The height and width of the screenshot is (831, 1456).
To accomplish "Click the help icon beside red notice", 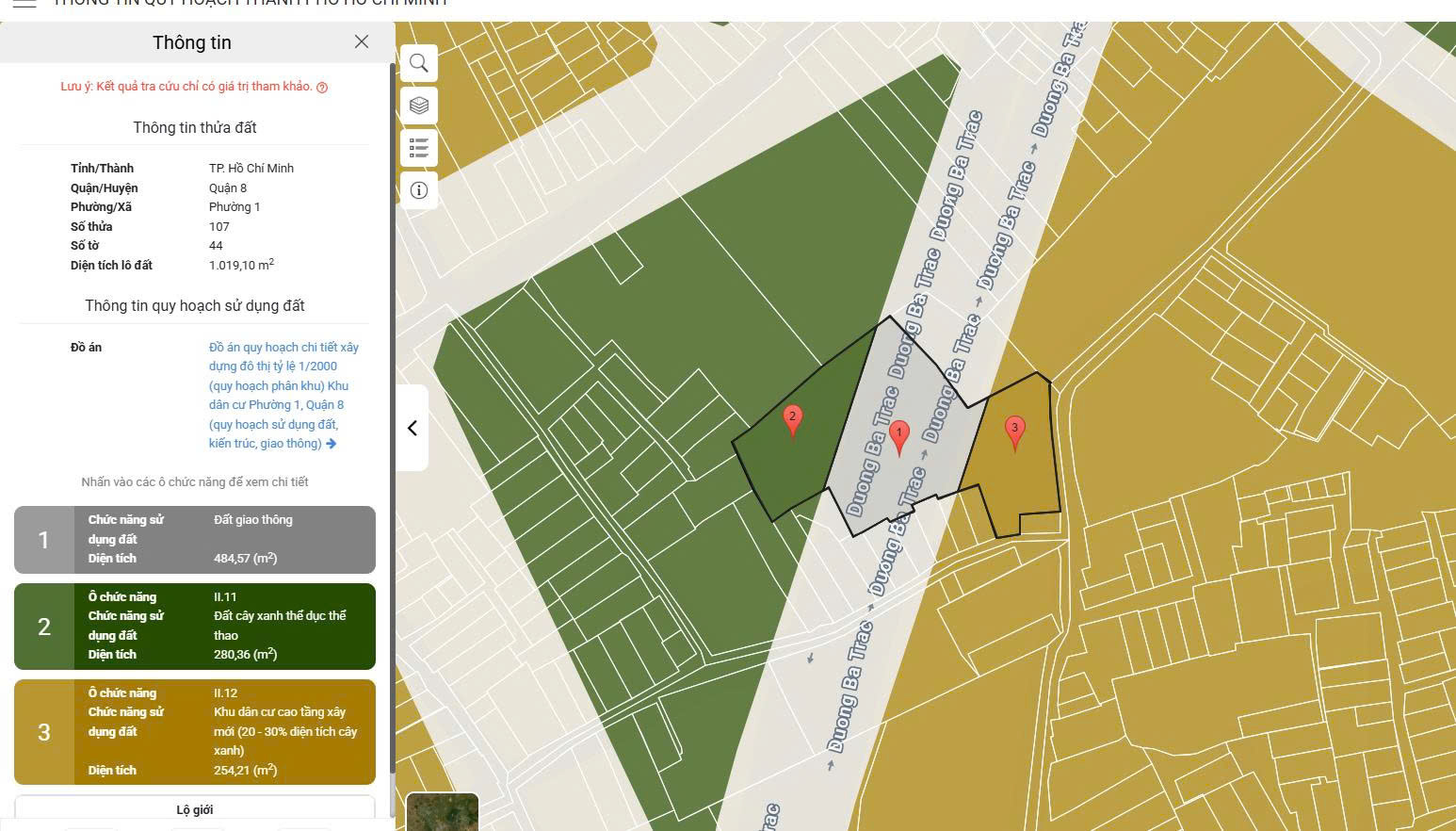I will (322, 88).
